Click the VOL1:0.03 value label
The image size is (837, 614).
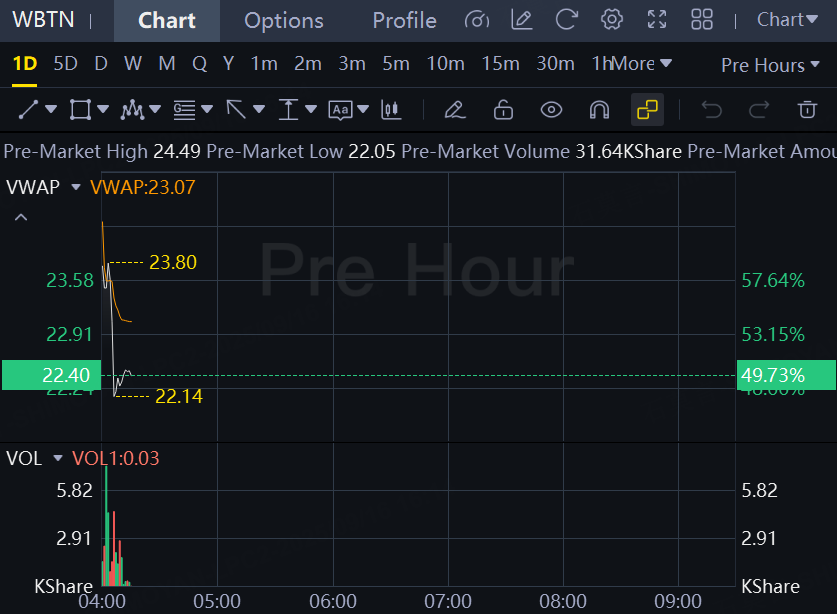pyautogui.click(x=116, y=458)
